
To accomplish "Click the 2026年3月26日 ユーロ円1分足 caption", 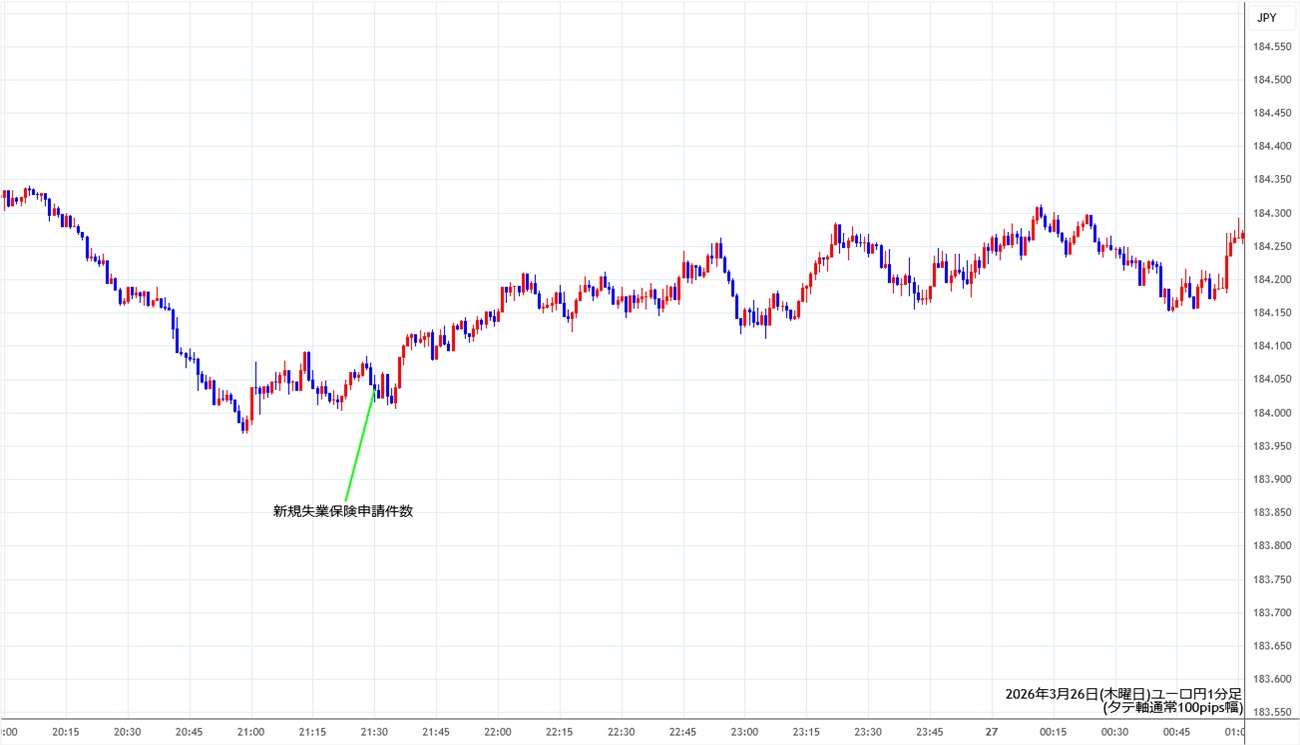I will click(1123, 693).
